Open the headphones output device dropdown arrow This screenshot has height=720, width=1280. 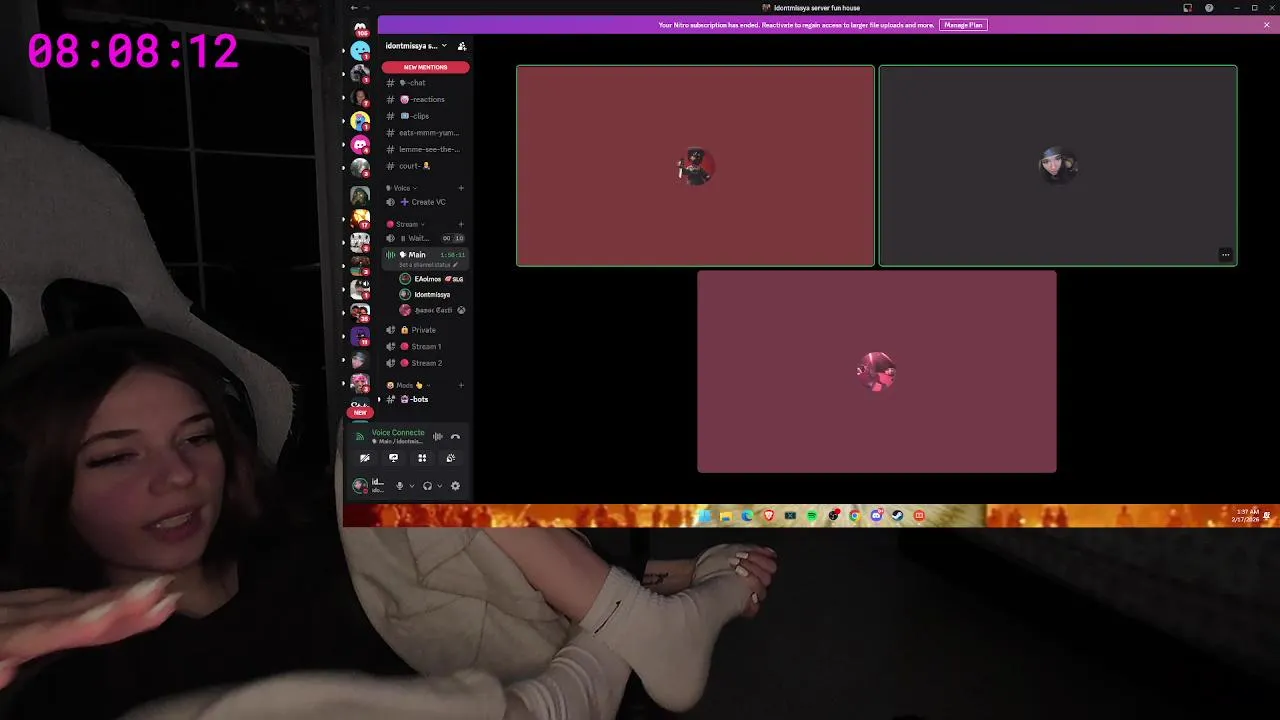439,486
